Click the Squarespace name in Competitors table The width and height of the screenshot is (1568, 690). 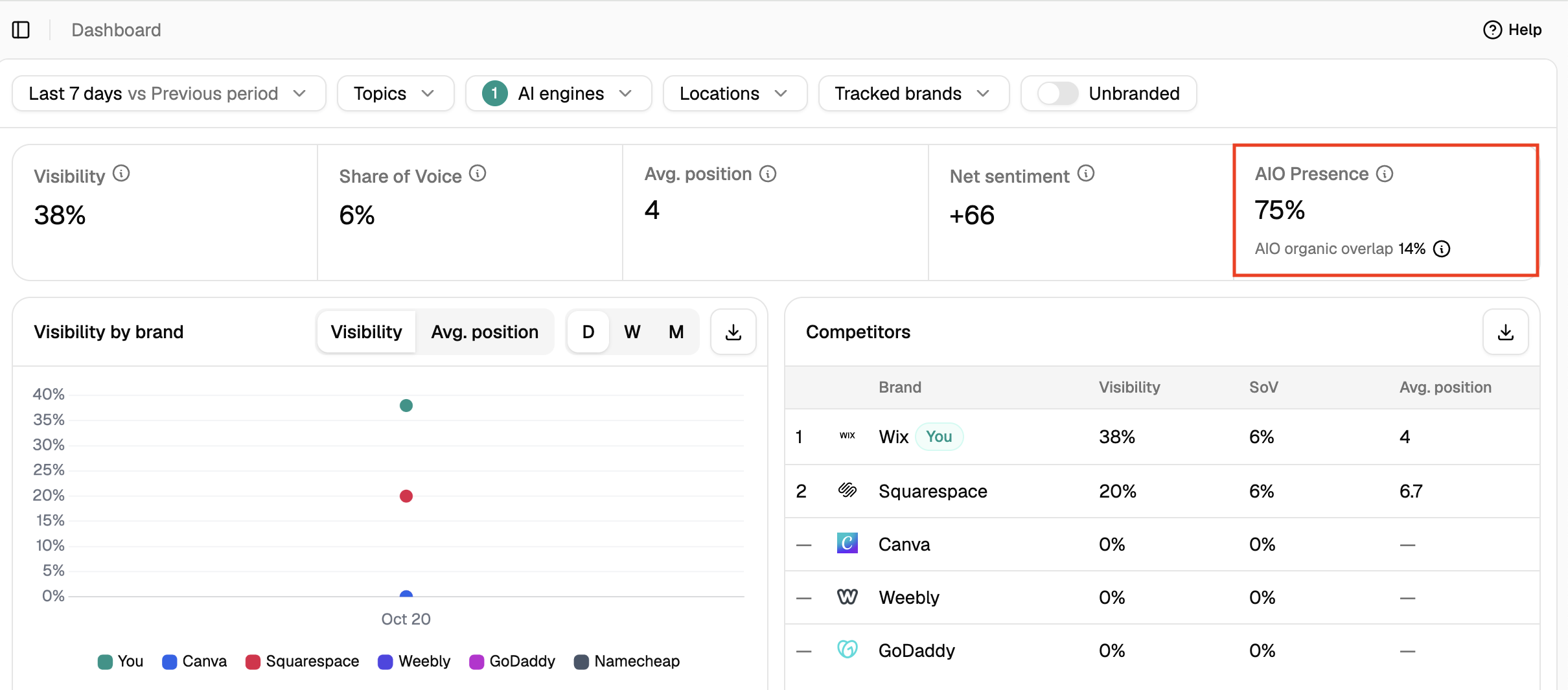[933, 491]
